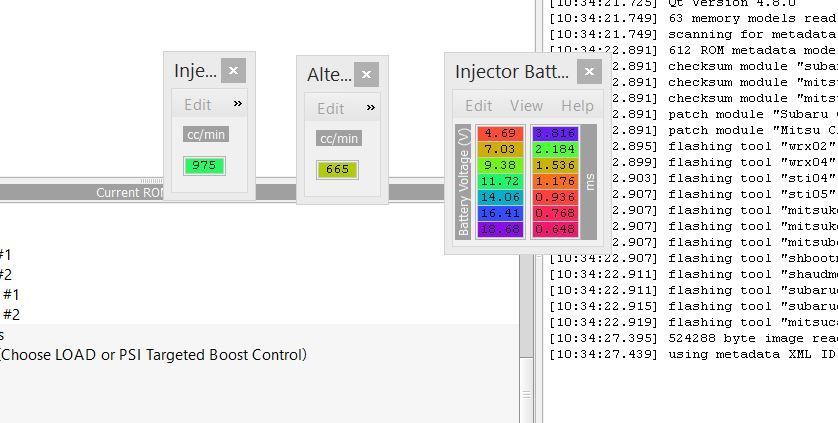
Task: Select the 1.176 ms latency cell
Action: [554, 182]
